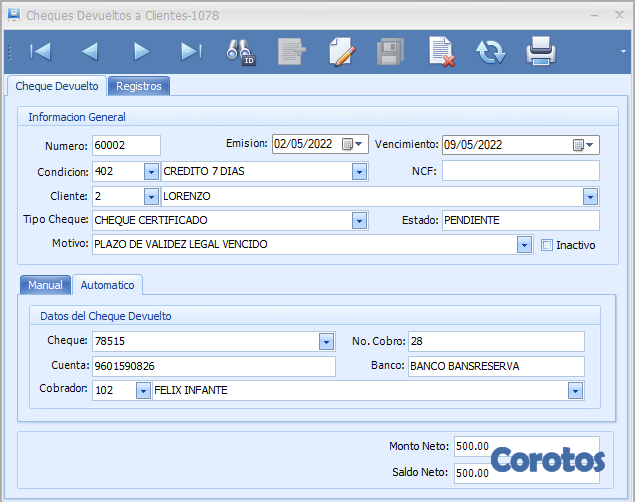Click the refresh arrows icon
The height and width of the screenshot is (502, 635).
(x=491, y=51)
